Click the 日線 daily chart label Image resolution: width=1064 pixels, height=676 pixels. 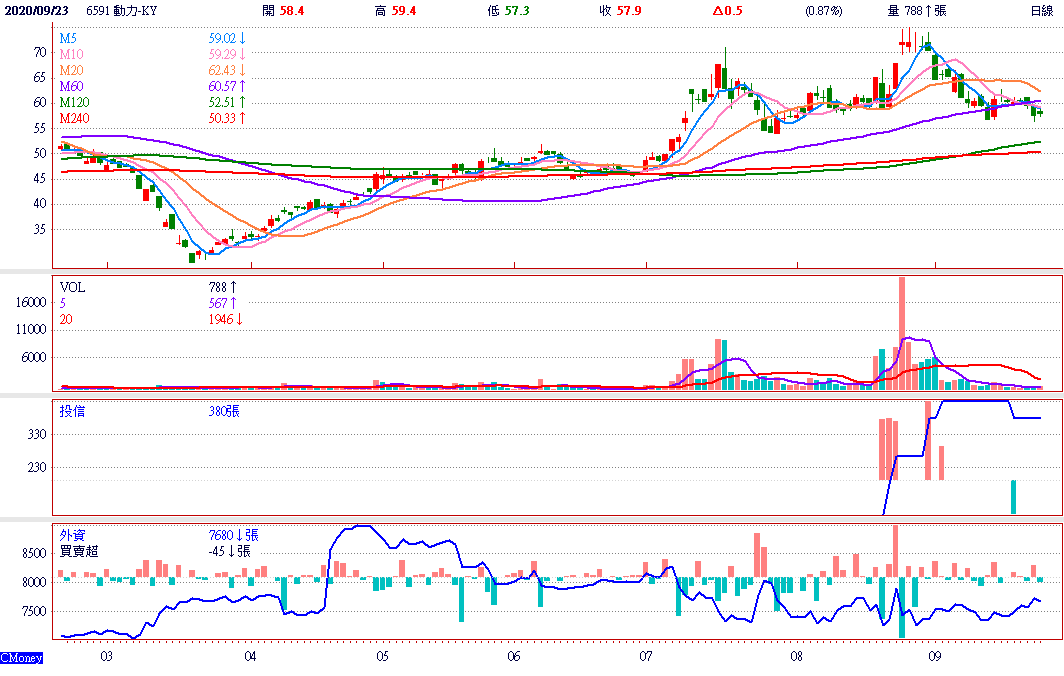pos(1042,11)
